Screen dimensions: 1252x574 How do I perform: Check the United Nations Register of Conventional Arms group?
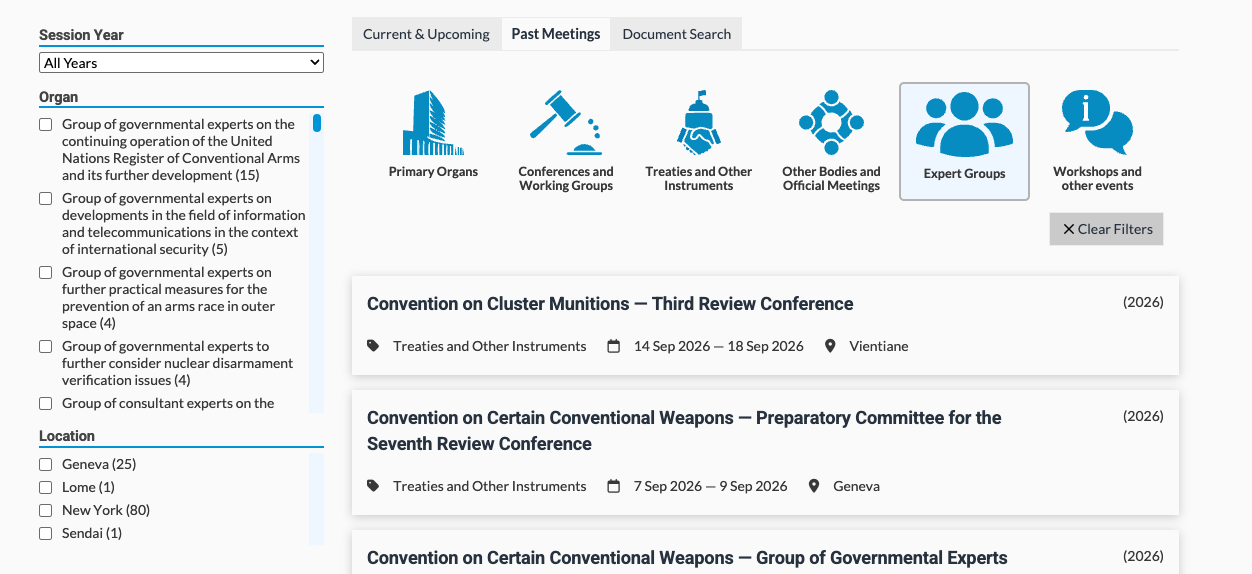click(46, 125)
